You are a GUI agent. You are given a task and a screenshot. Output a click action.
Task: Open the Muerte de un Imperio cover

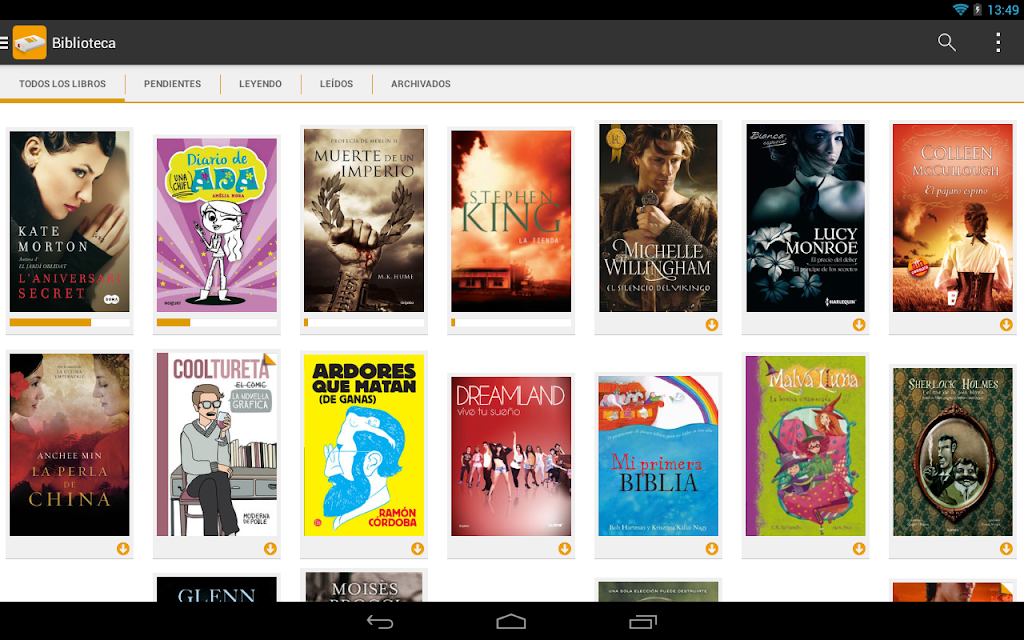[364, 220]
